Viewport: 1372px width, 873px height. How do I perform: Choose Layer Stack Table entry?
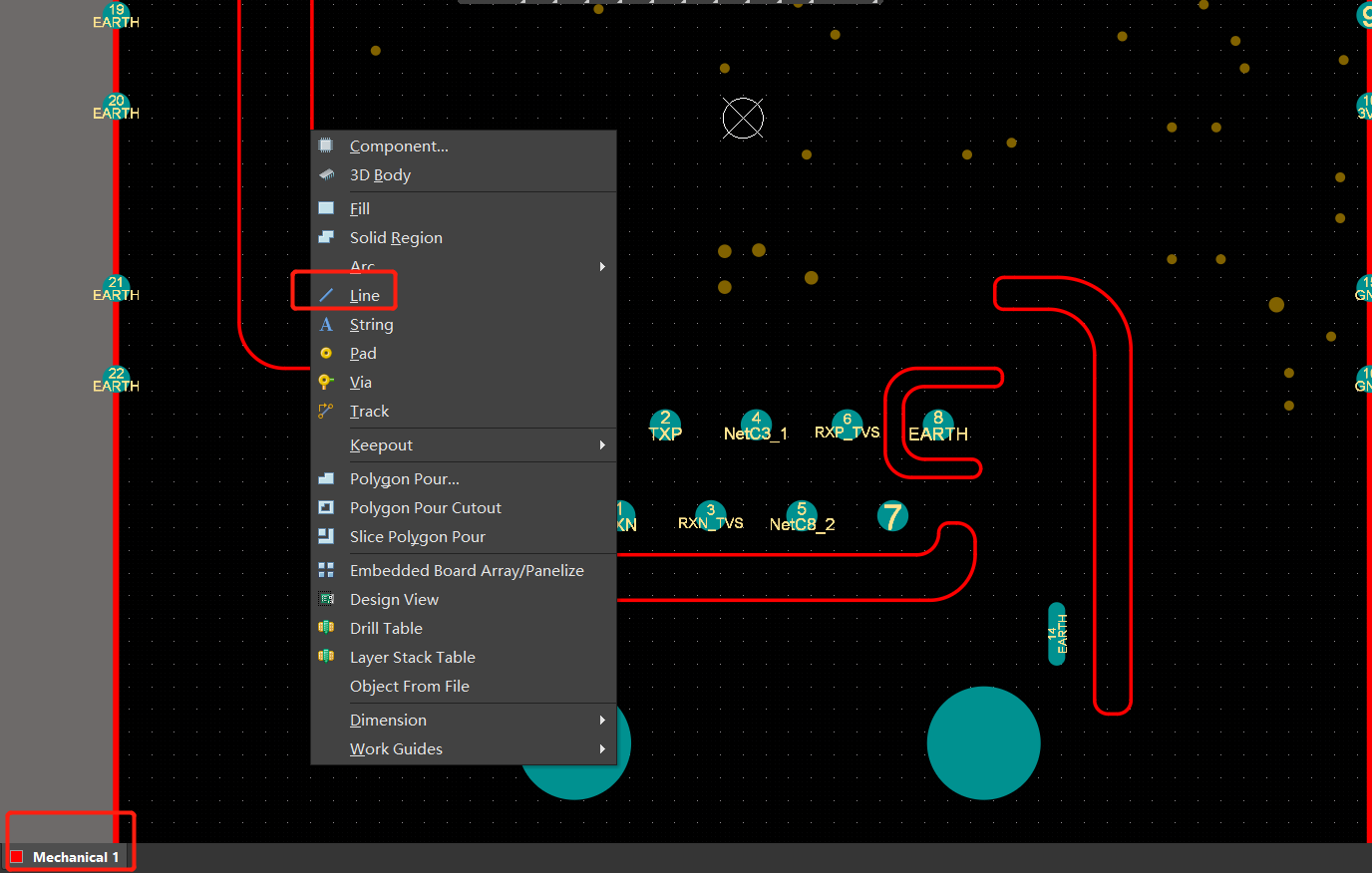click(464, 657)
